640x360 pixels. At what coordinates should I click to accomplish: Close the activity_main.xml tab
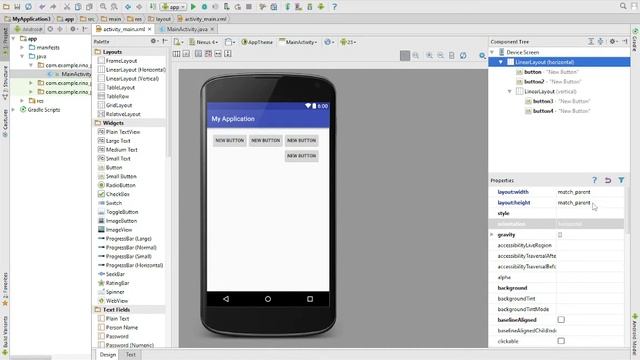tap(150, 29)
